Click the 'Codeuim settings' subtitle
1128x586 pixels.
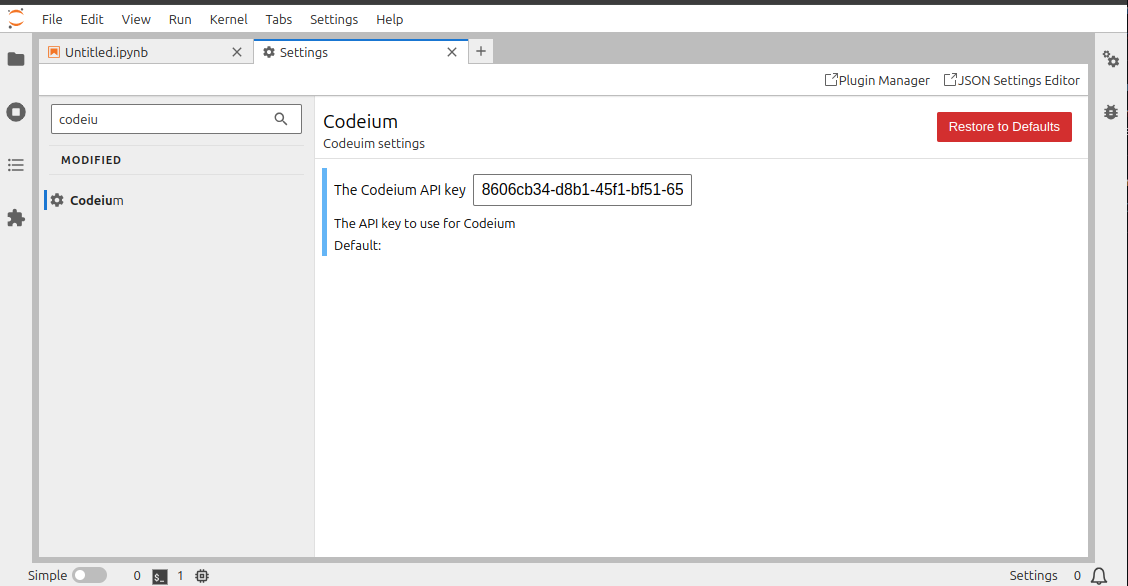coord(374,143)
